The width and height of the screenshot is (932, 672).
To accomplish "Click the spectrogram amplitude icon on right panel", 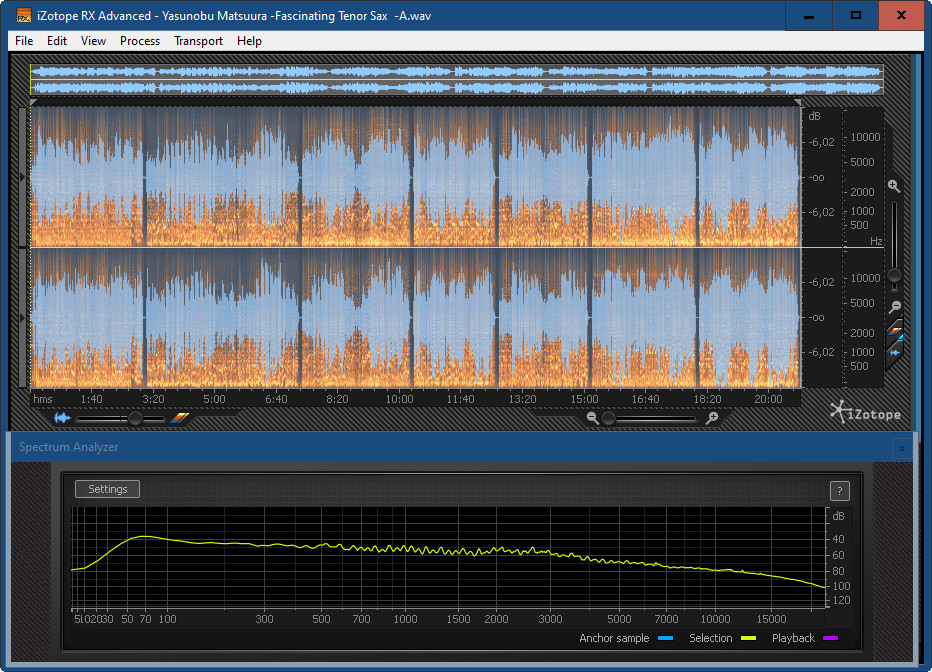I will click(896, 330).
